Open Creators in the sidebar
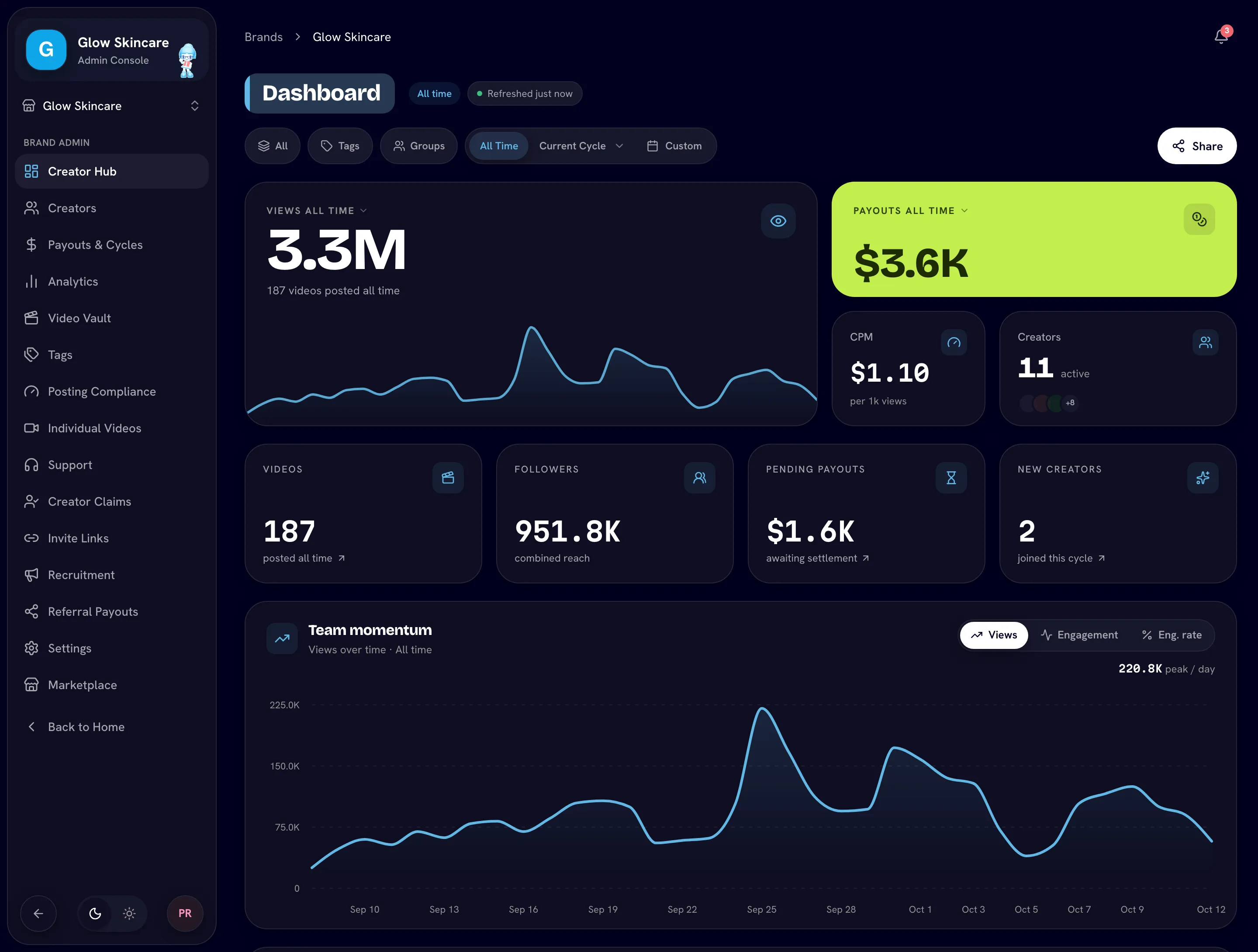Image resolution: width=1258 pixels, height=952 pixels. click(x=111, y=208)
